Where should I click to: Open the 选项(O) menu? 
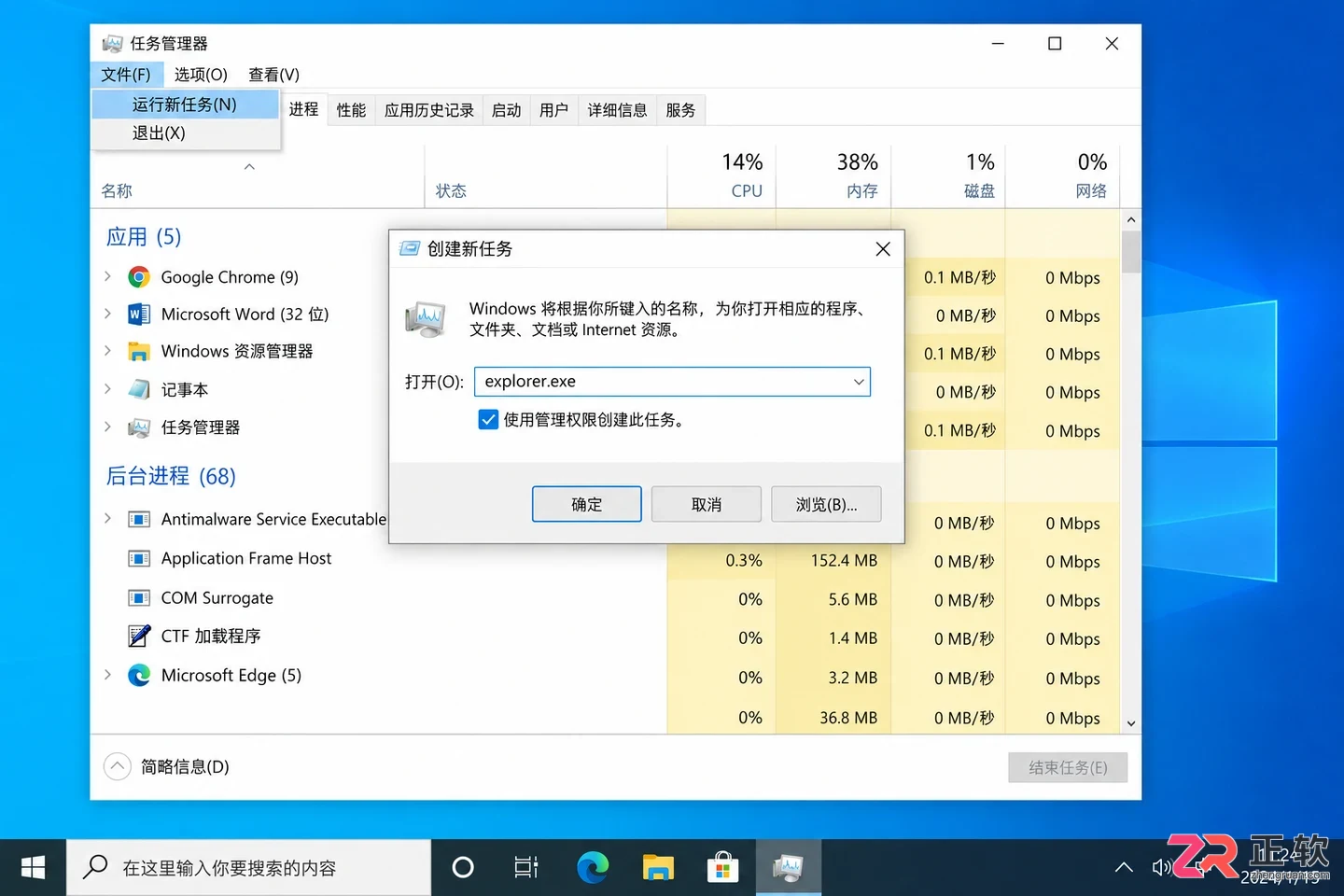(x=201, y=75)
